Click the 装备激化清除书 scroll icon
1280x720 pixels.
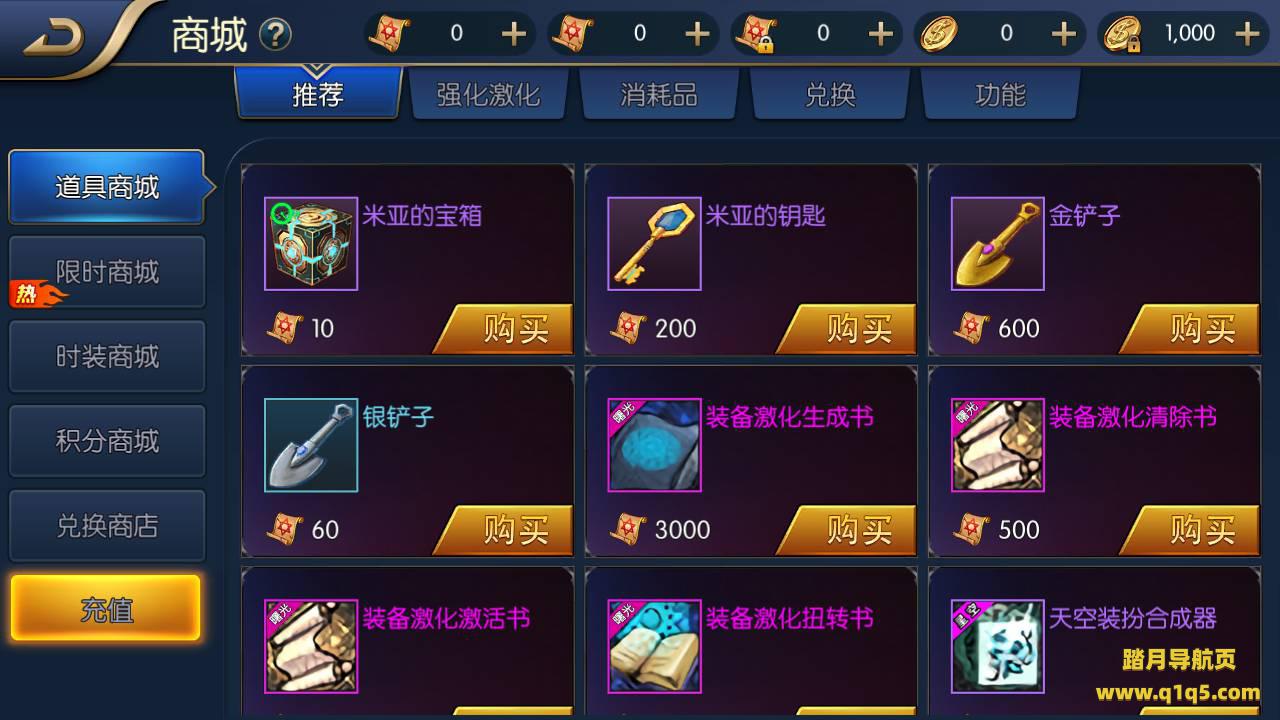pyautogui.click(x=997, y=445)
